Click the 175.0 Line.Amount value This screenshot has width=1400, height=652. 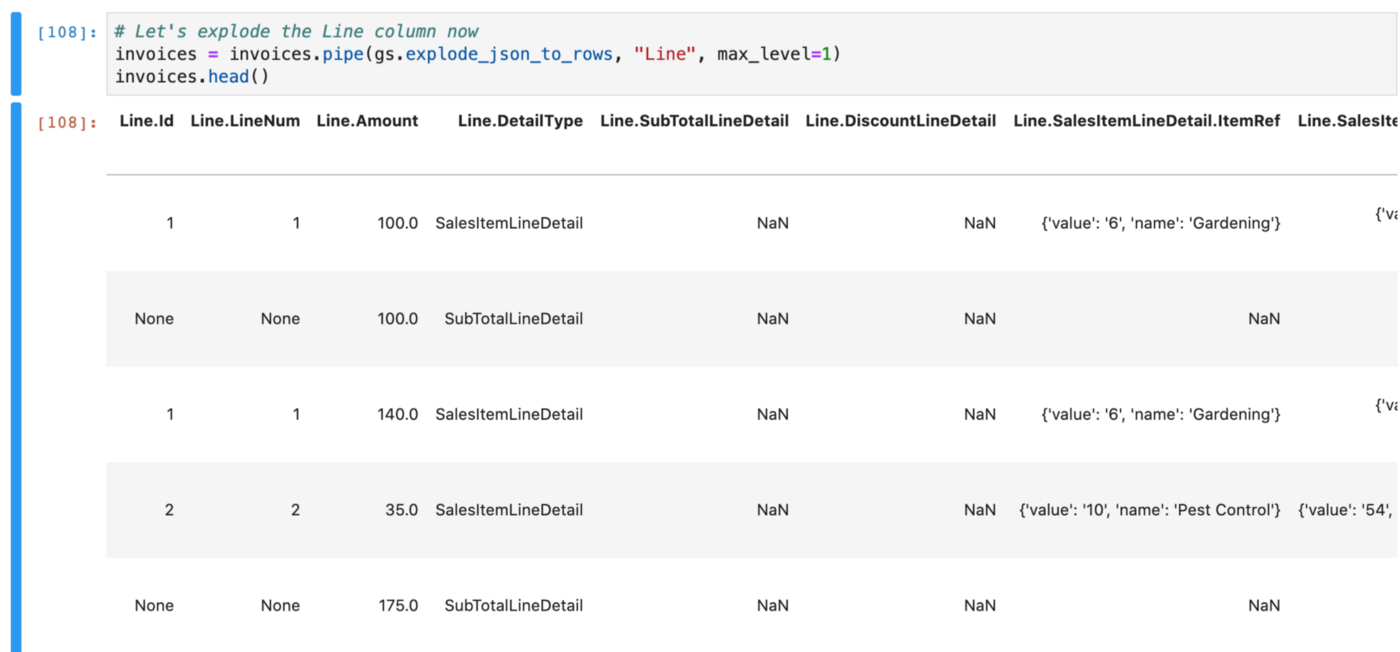click(401, 605)
